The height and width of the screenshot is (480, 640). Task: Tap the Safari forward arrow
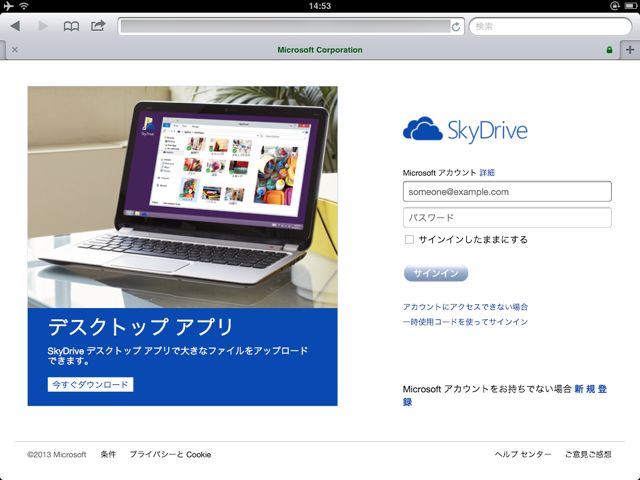point(43,26)
